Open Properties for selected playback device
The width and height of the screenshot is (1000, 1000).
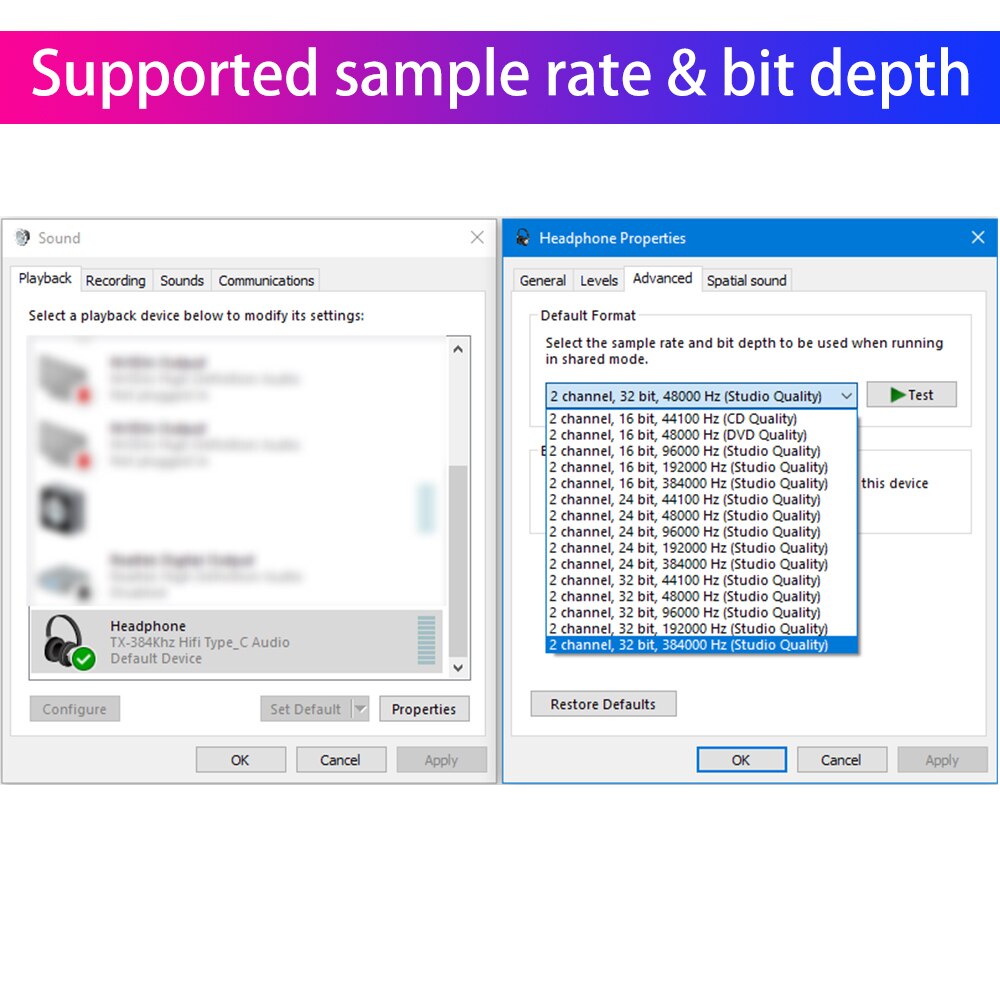pyautogui.click(x=424, y=709)
